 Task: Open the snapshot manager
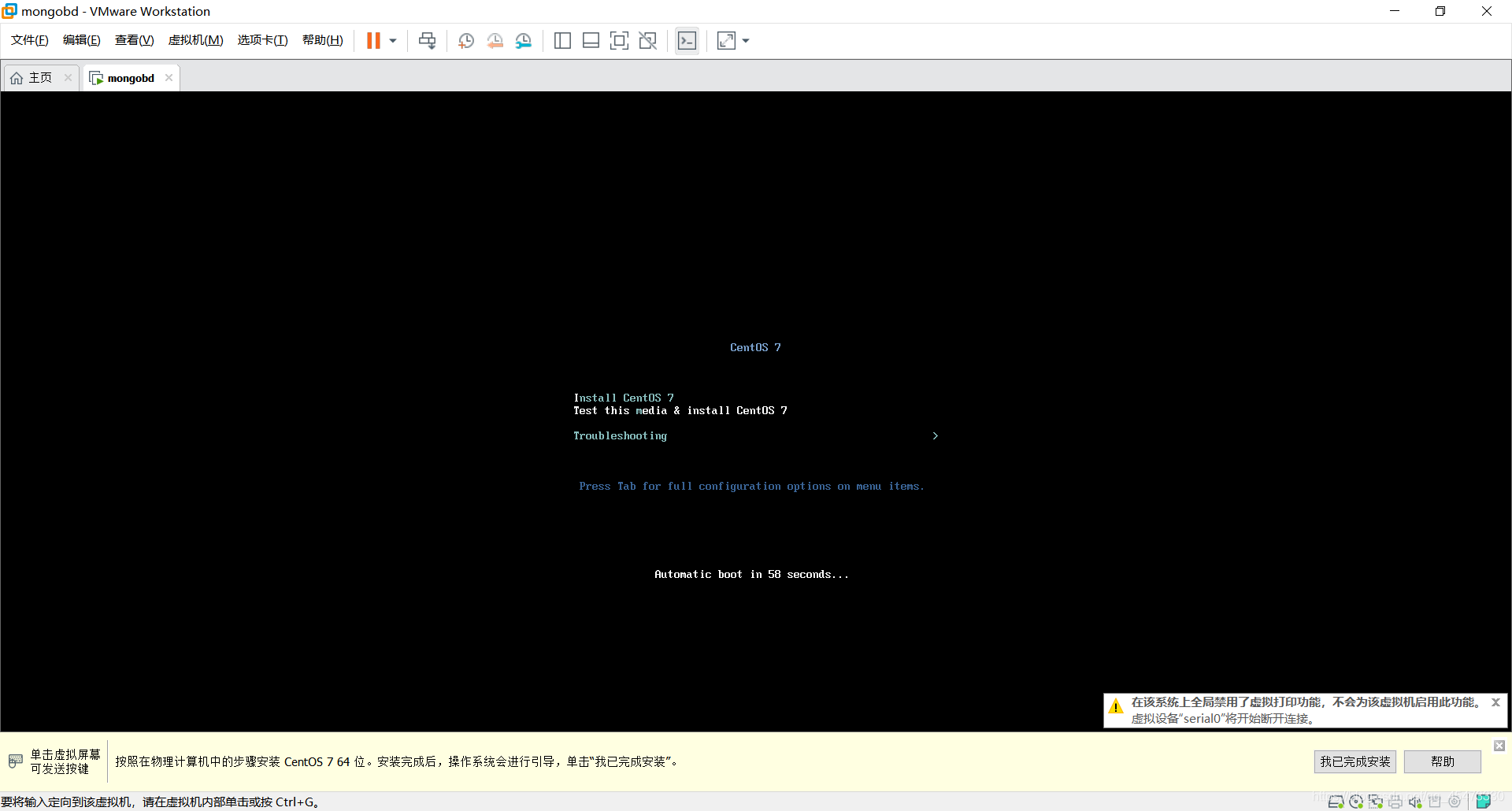point(523,40)
